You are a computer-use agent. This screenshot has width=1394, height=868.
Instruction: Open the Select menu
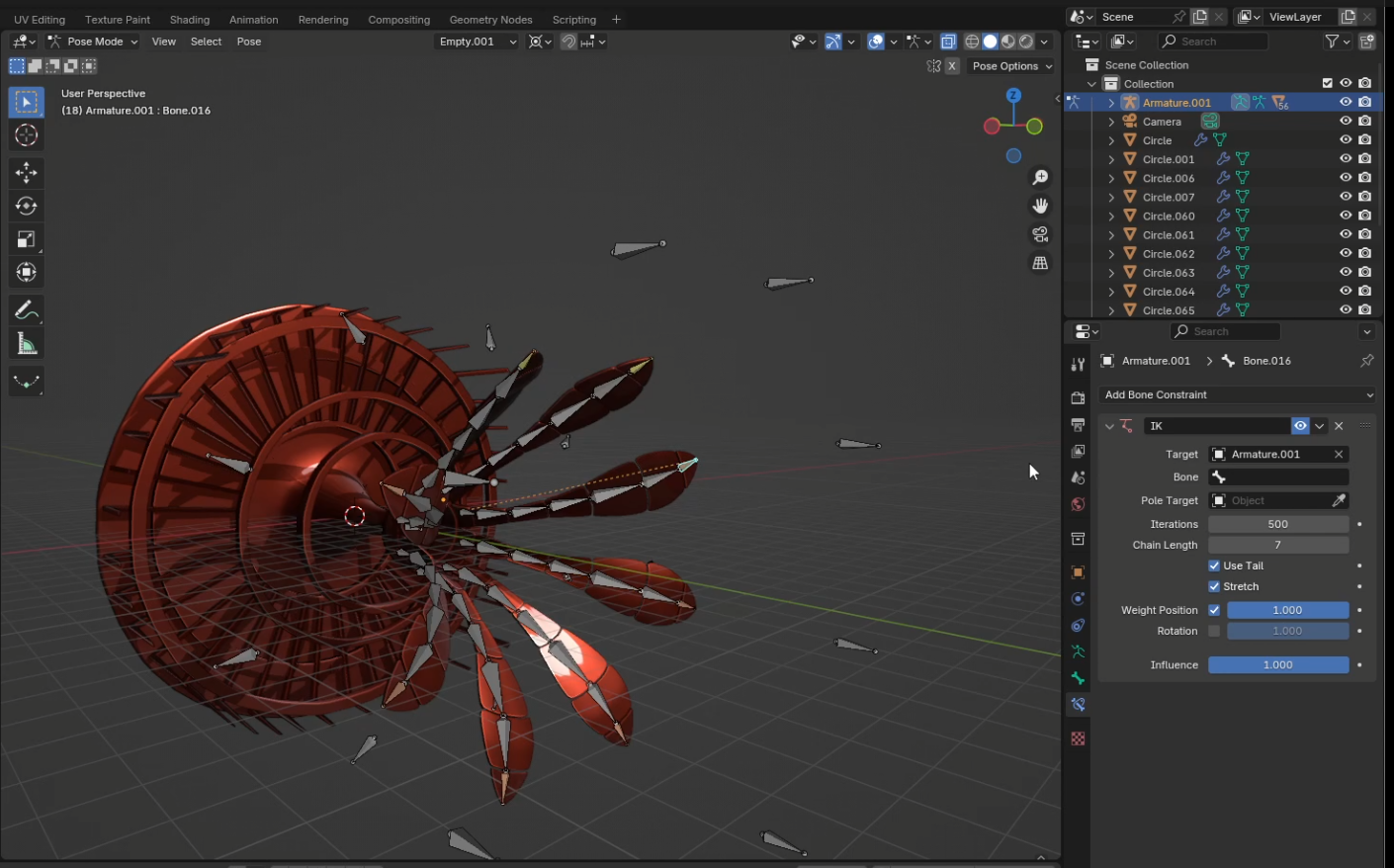206,42
